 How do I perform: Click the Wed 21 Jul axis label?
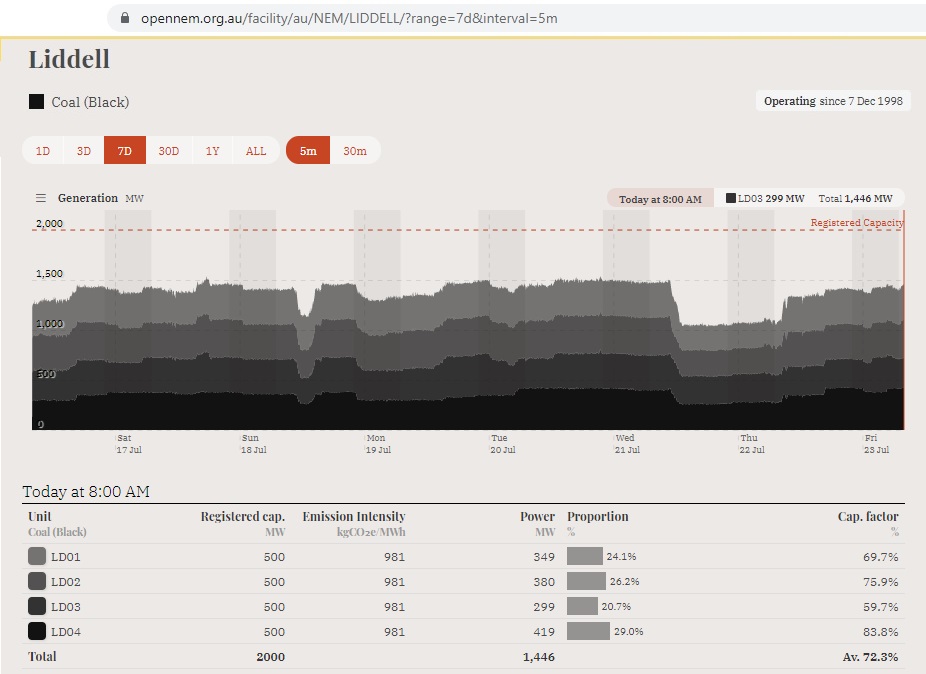pos(627,444)
